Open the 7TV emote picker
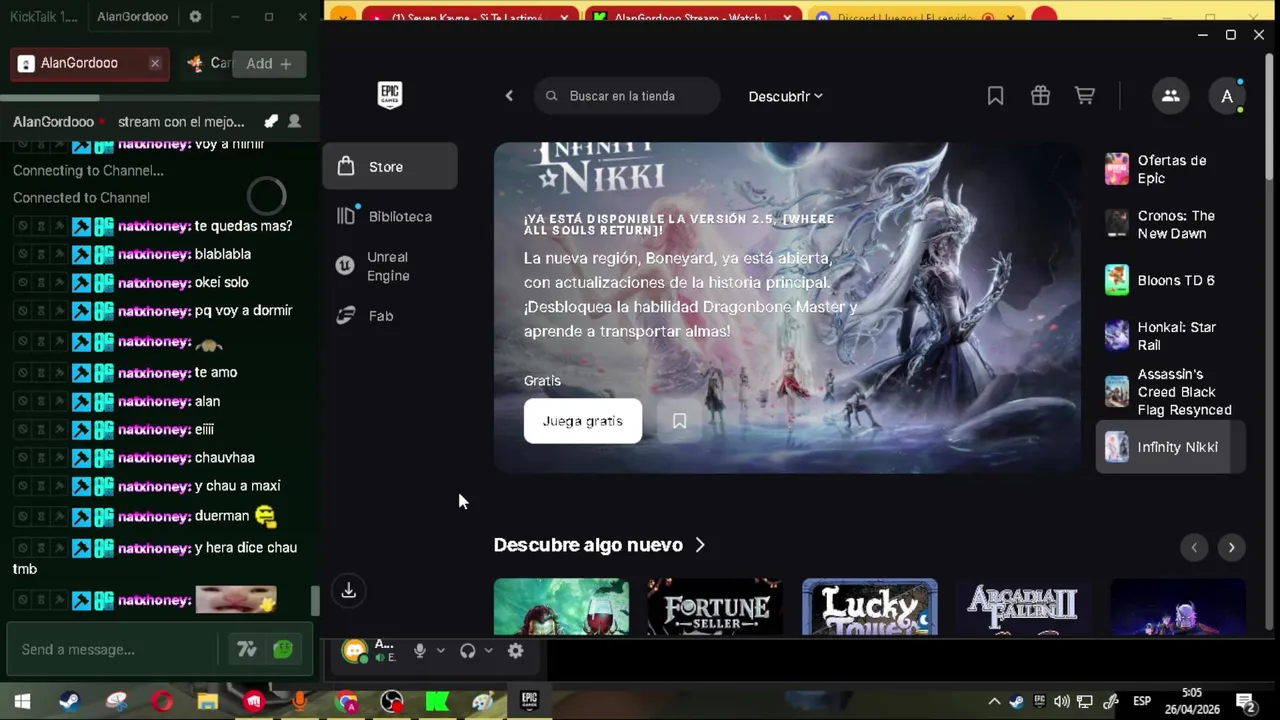Viewport: 1280px width, 720px height. (247, 649)
